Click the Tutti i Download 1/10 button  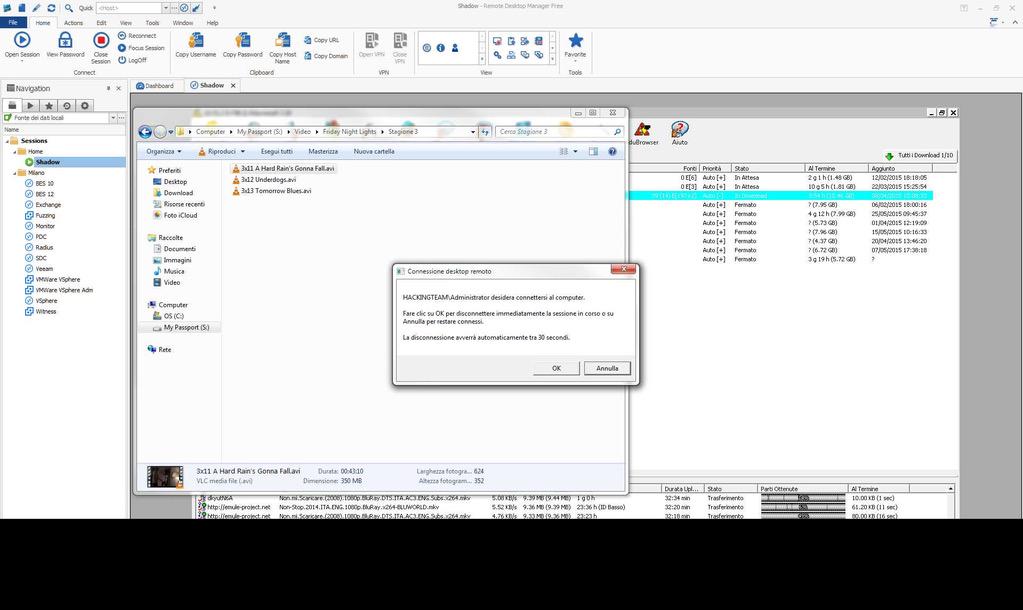coord(920,155)
